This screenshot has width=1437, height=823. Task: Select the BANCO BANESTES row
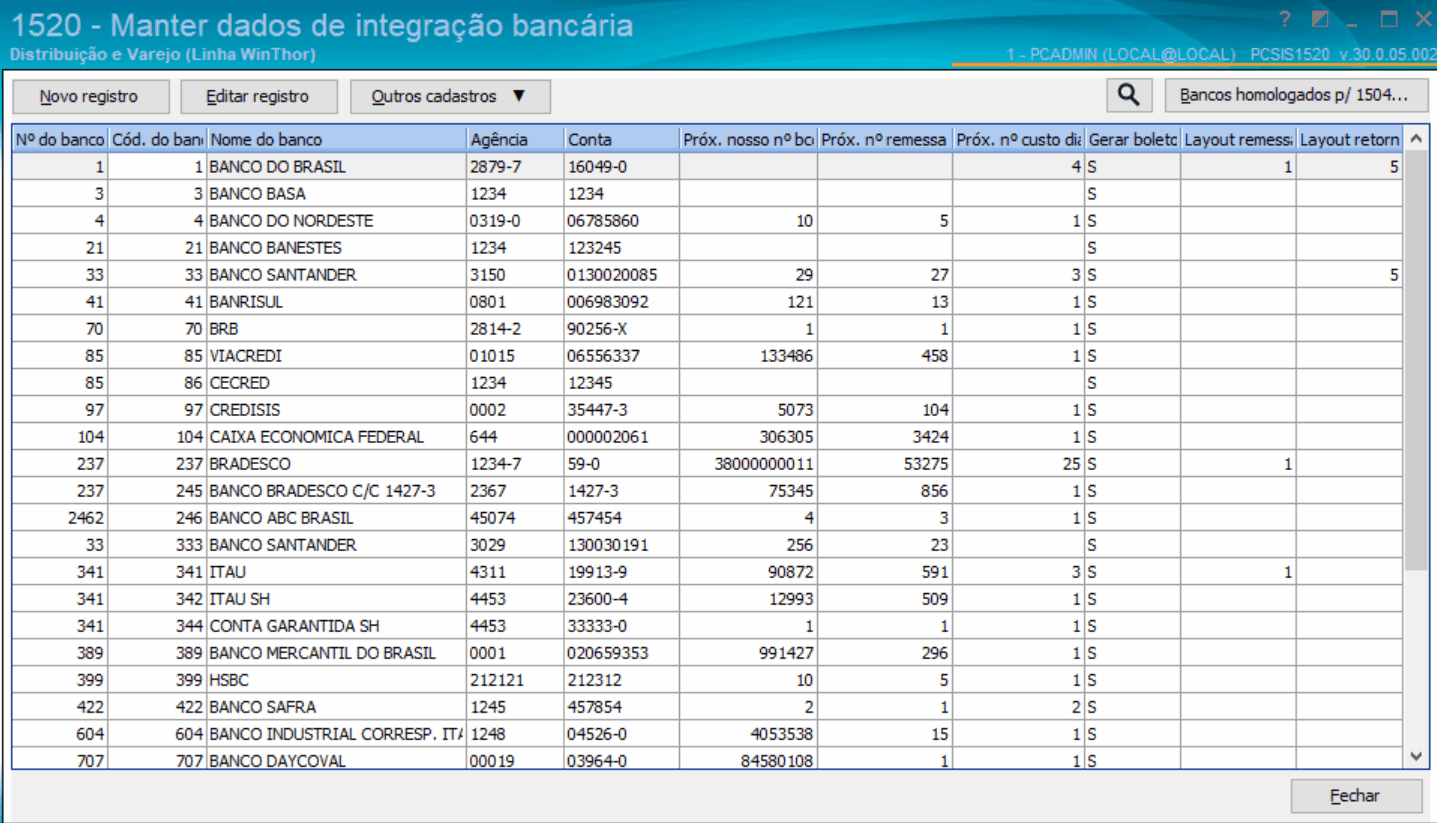tap(708, 248)
